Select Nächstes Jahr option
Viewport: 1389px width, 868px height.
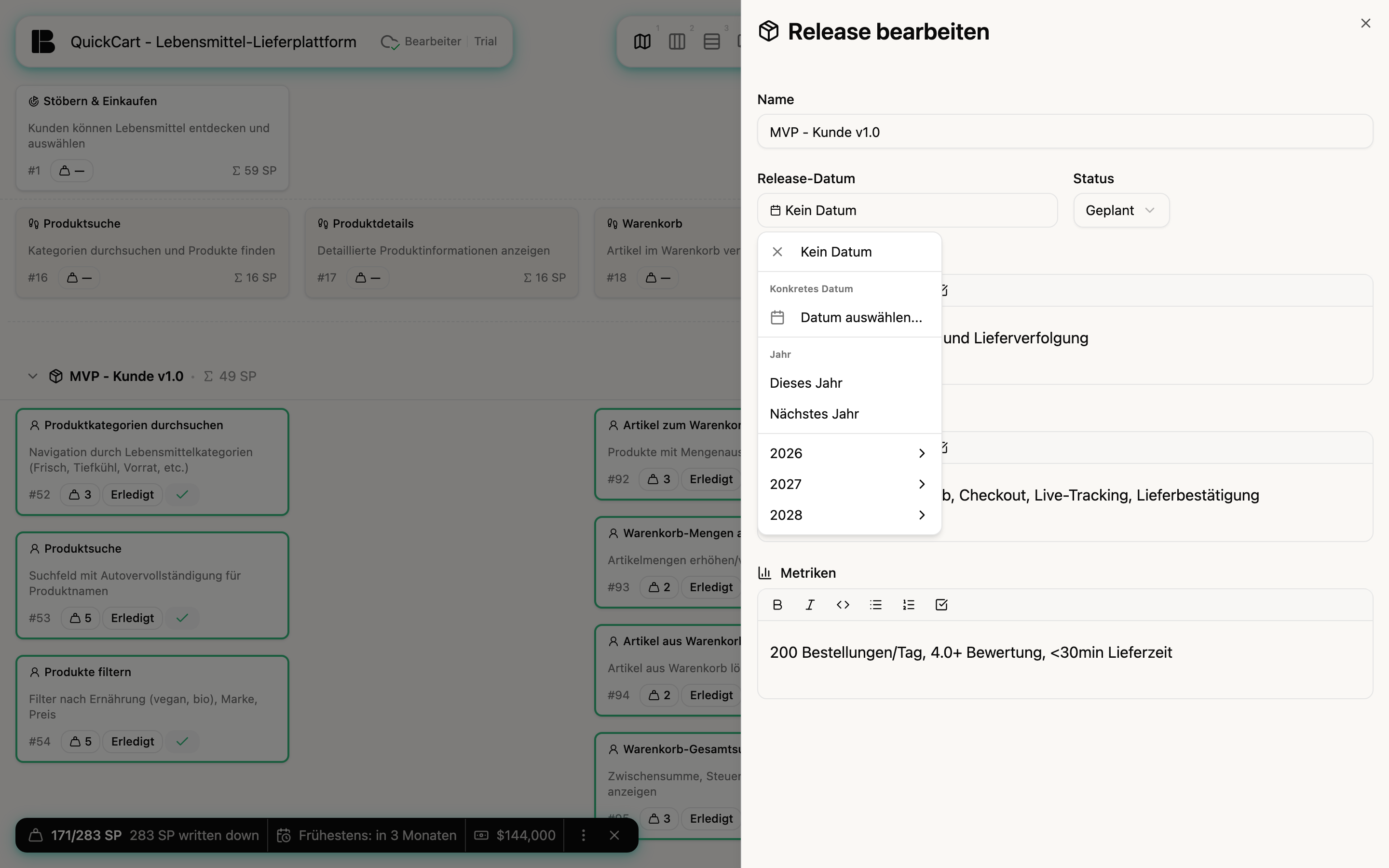click(x=849, y=414)
